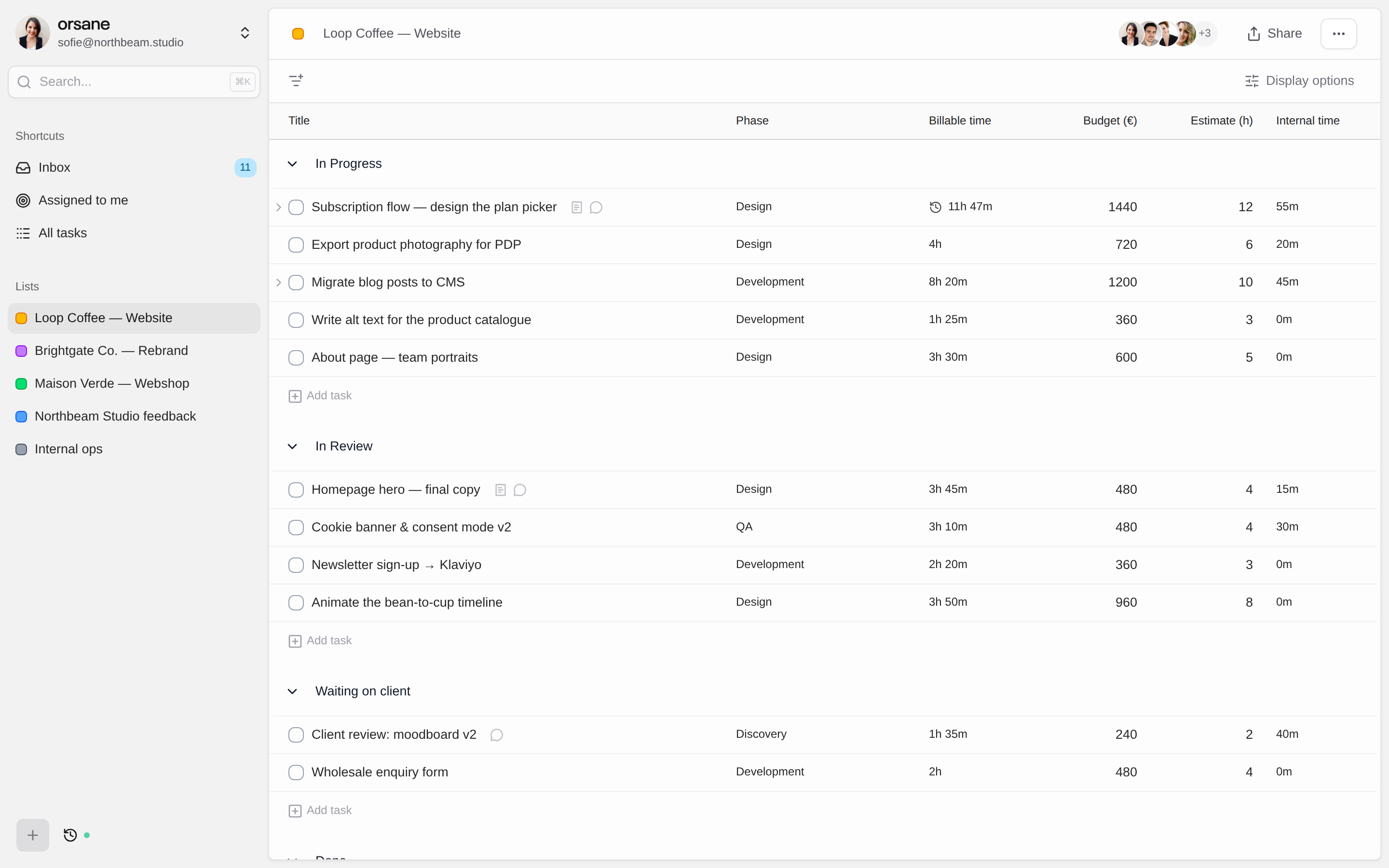Screen dimensions: 1389x868
Task: Open the Brightgate Co. — Rebrand list
Action: [134, 351]
